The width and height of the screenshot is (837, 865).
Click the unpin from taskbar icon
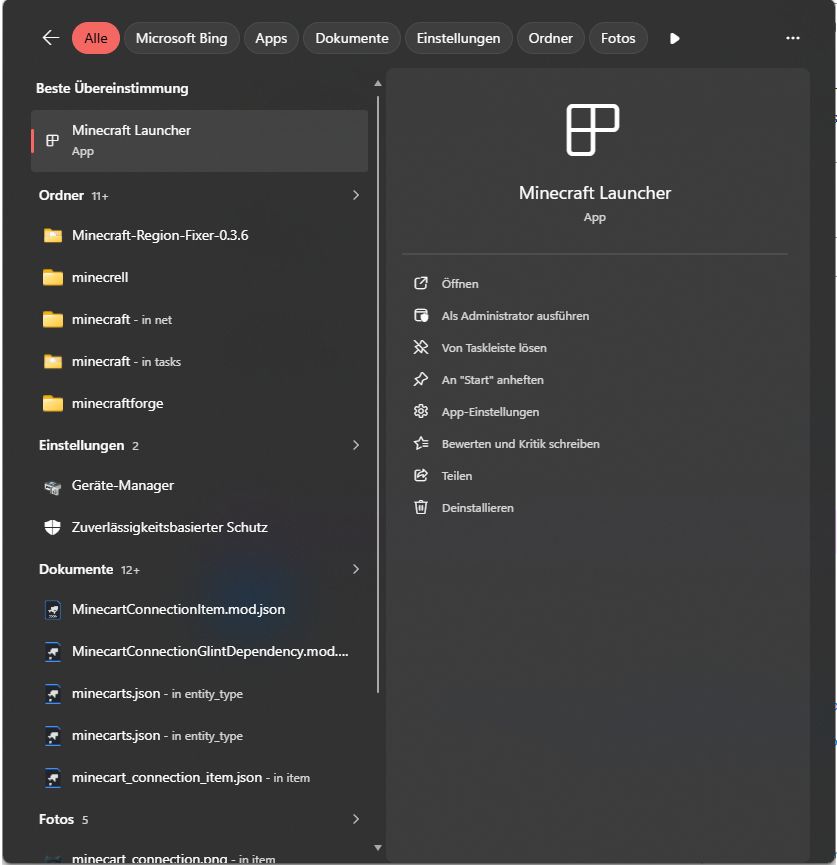pos(421,348)
